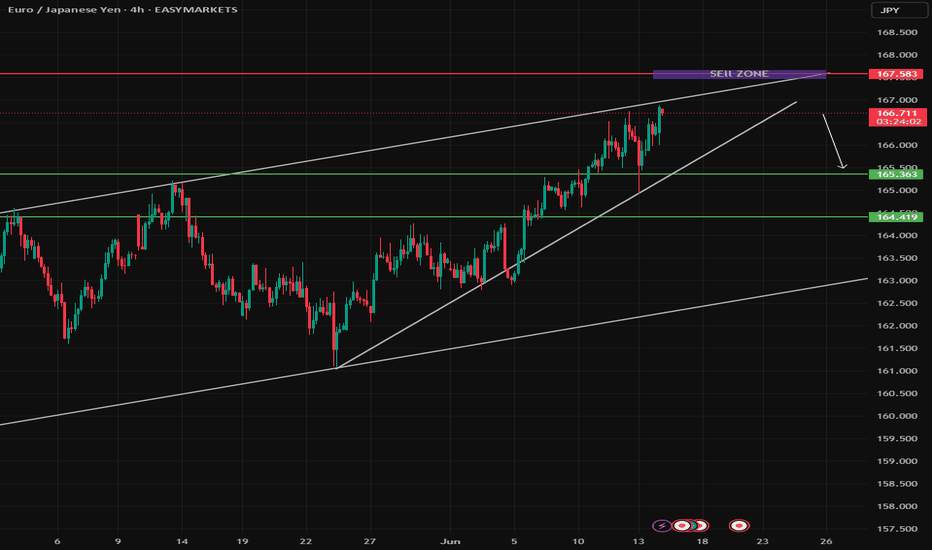Click date label 23 on time axis
932x550 pixels.
point(762,542)
